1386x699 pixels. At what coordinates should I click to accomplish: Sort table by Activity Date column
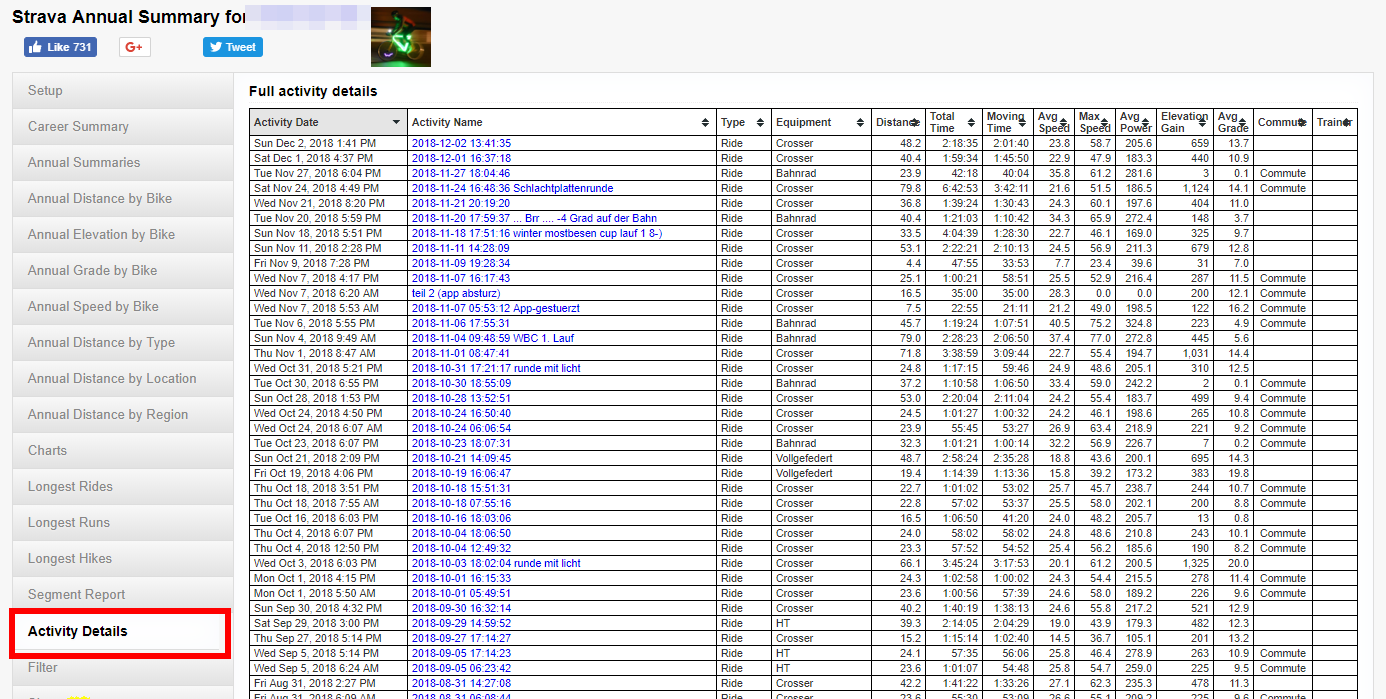[x=328, y=122]
